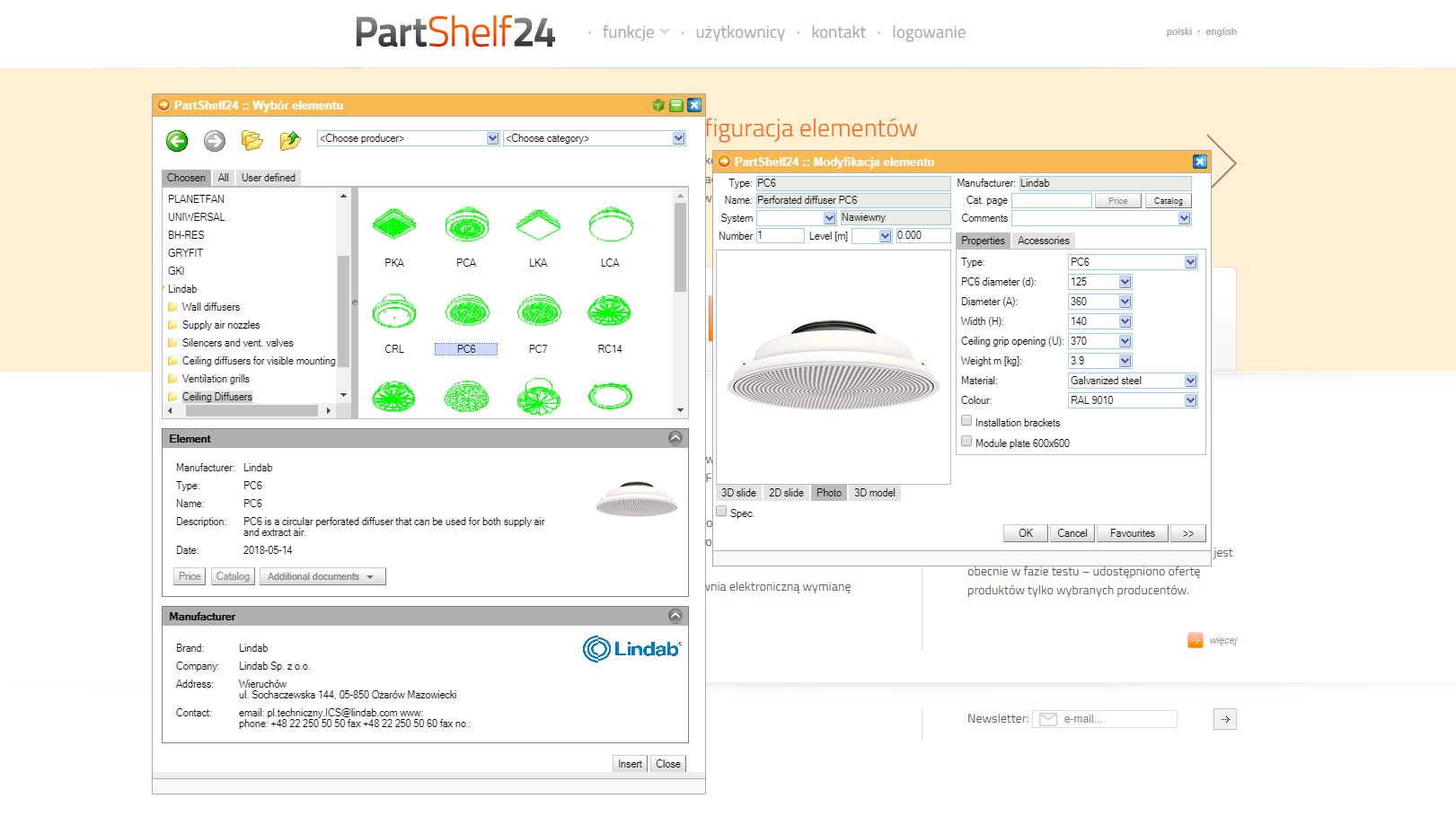Toggle the Installation brackets checkbox

(966, 421)
